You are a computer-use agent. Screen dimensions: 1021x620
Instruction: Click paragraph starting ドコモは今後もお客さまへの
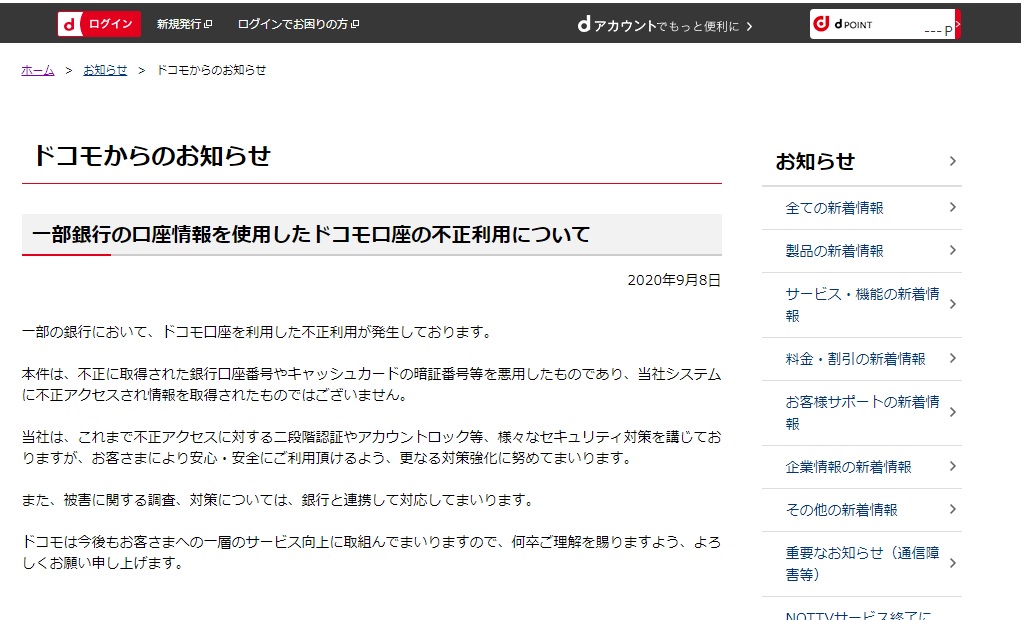point(371,552)
